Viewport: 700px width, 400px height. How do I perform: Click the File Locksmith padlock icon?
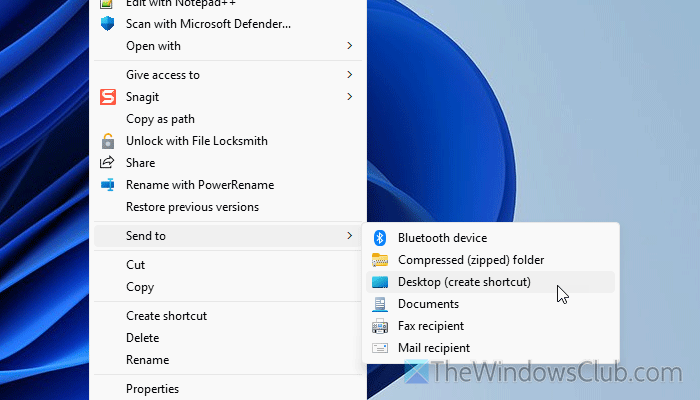coord(108,141)
